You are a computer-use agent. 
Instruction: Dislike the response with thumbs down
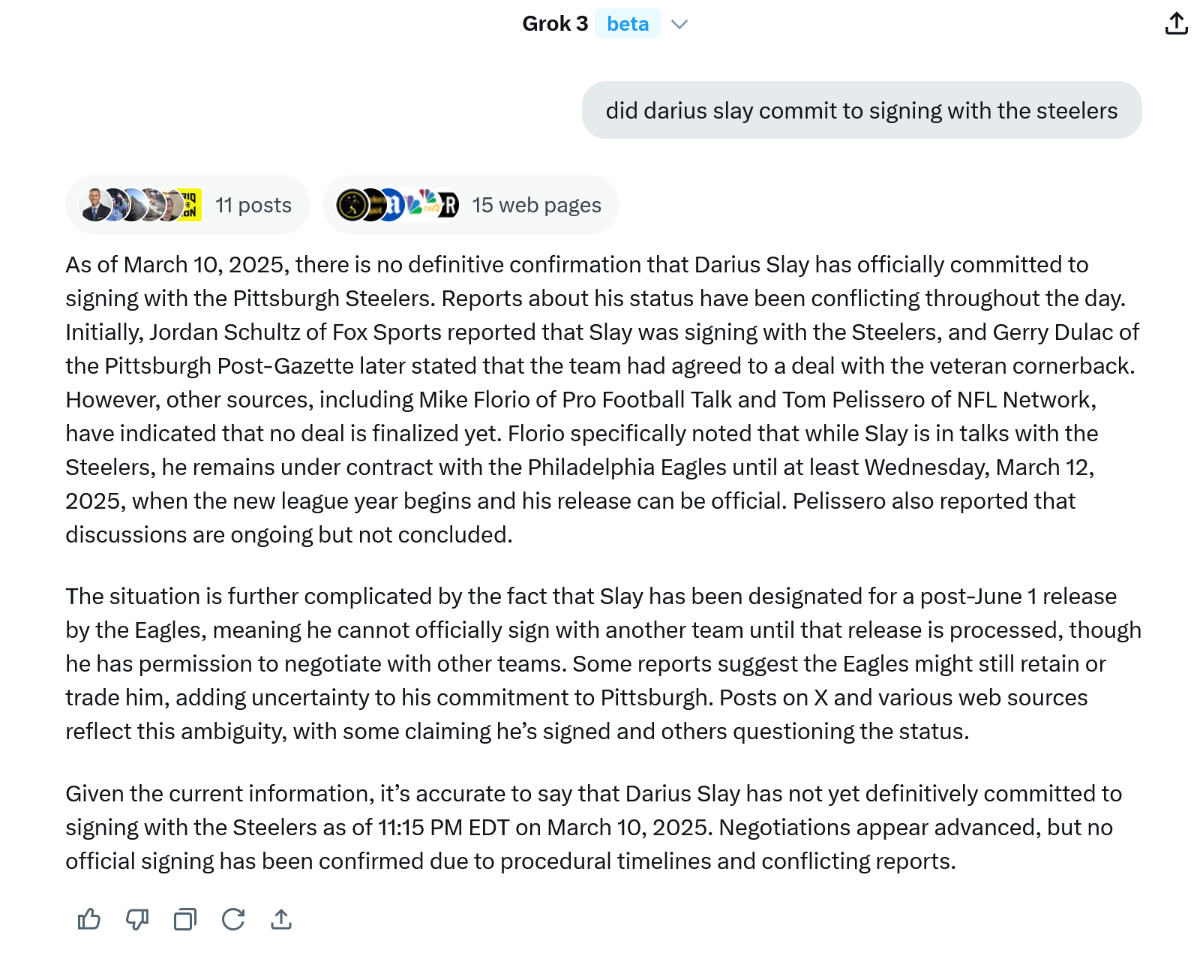[x=137, y=919]
